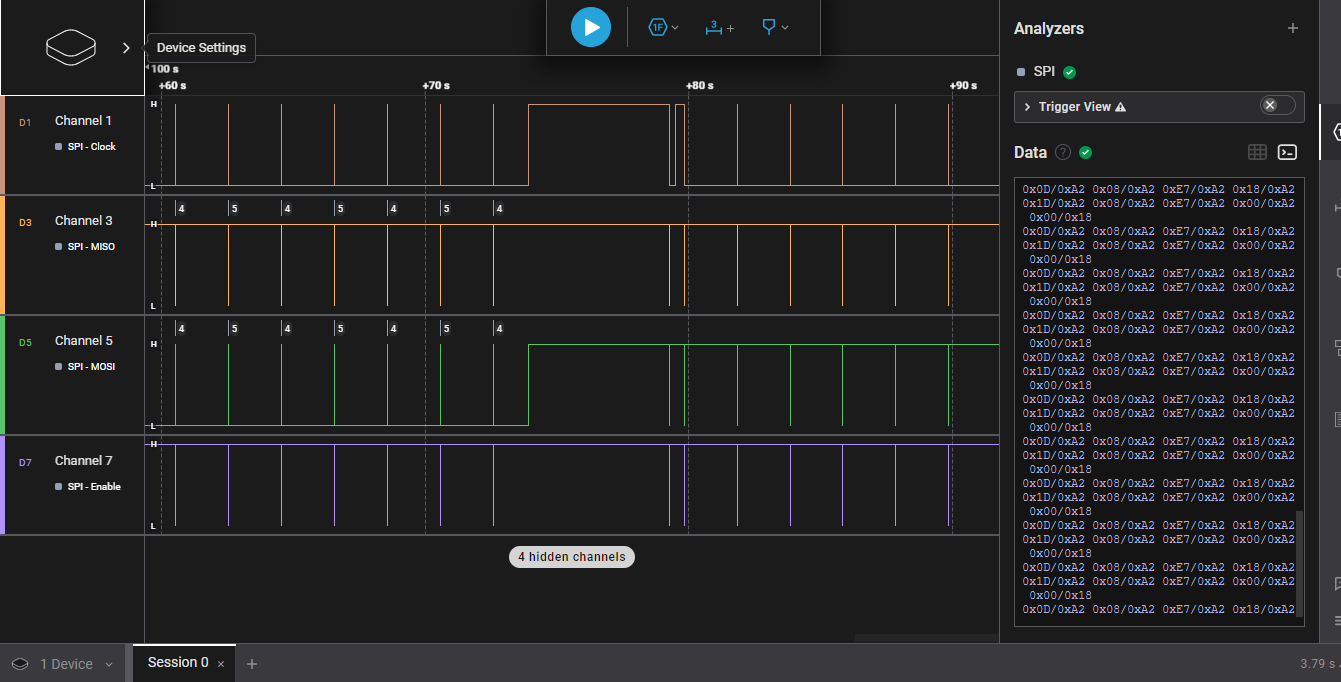Show the 4 hidden channels
Viewport: 1341px width, 682px height.
point(571,557)
